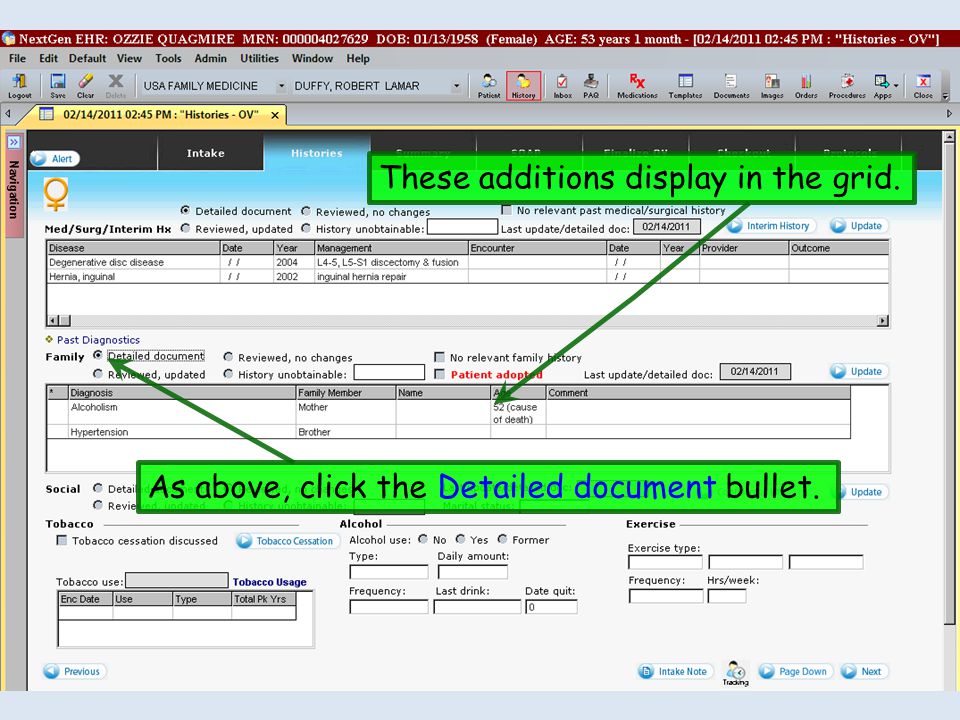Open the View menu
The width and height of the screenshot is (960, 720).
[x=129, y=58]
